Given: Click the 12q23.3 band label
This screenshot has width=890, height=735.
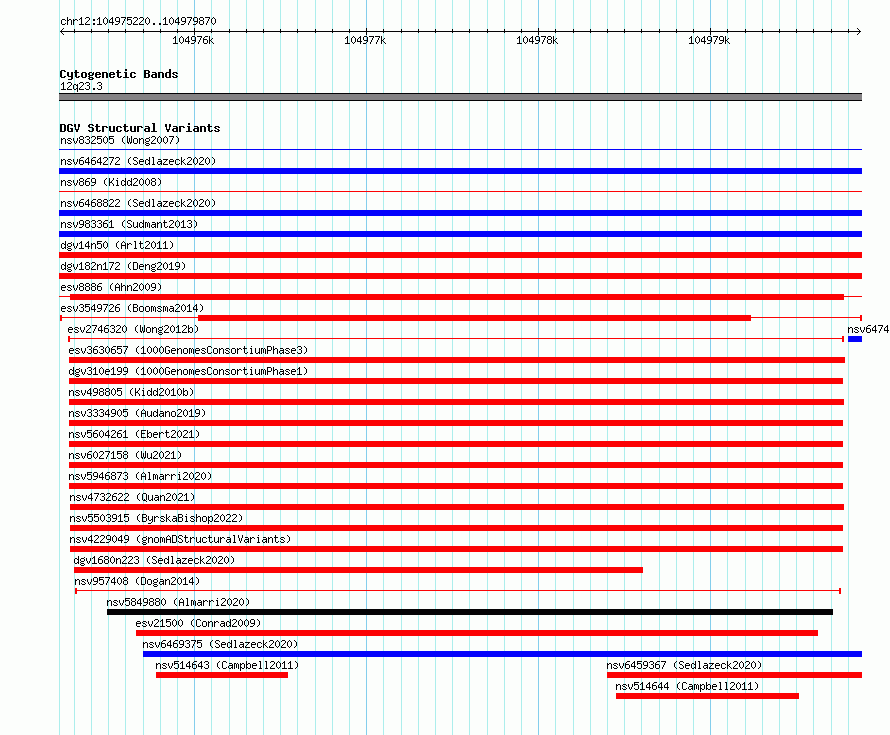Looking at the screenshot, I should click(81, 86).
